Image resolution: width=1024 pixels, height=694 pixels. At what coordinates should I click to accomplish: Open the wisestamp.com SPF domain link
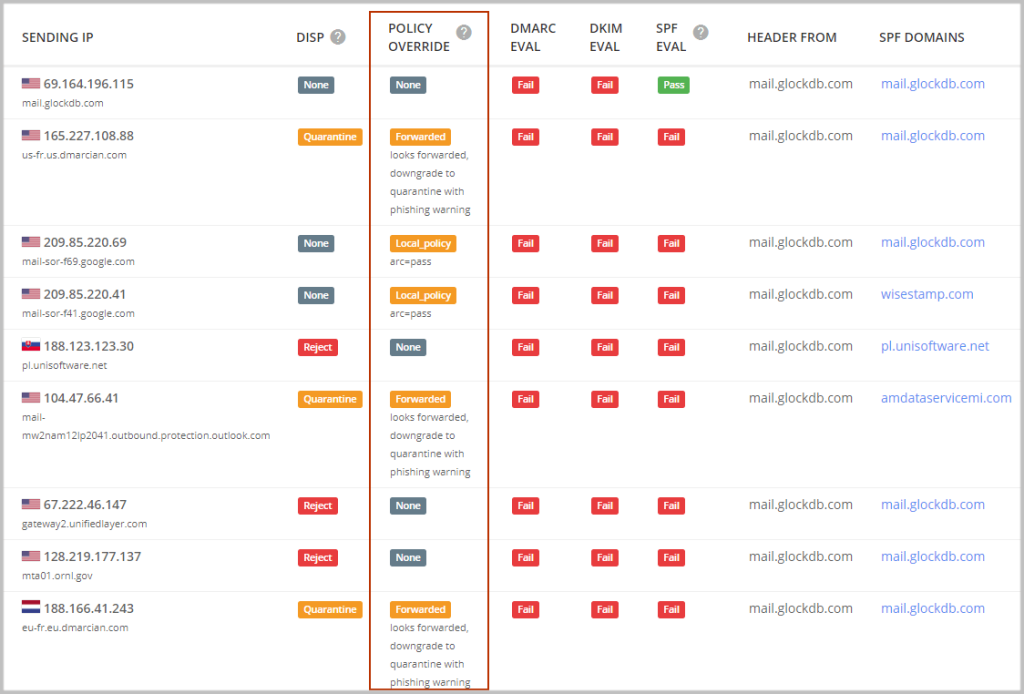click(x=927, y=294)
